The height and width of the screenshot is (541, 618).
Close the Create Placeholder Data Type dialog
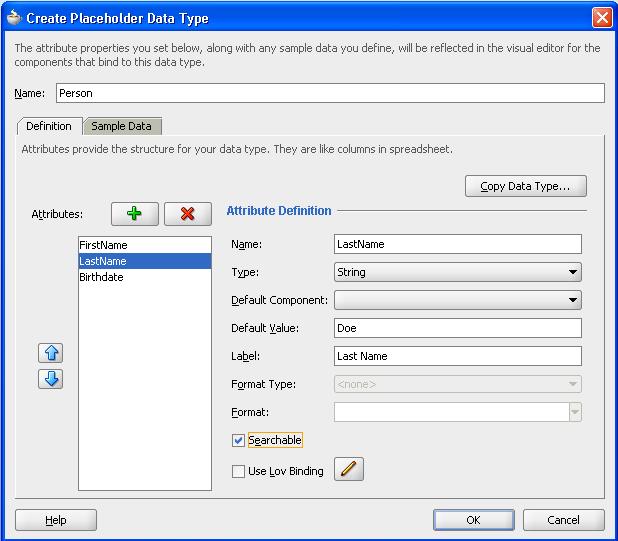click(x=602, y=17)
